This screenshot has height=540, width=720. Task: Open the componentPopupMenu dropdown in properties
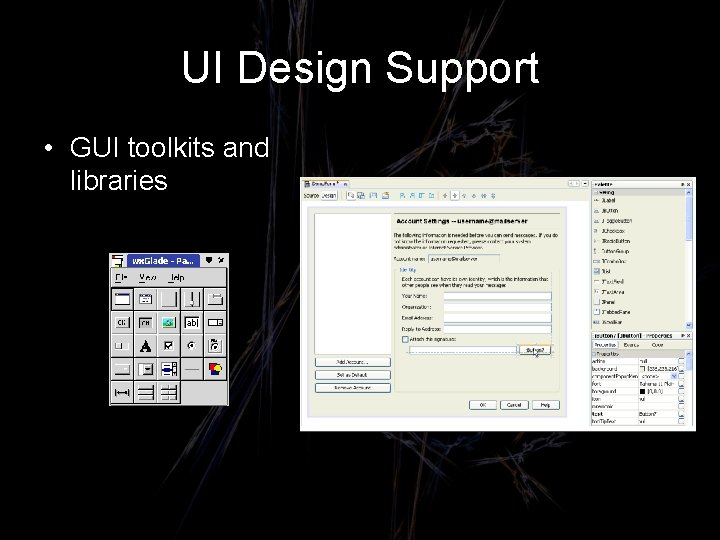pyautogui.click(x=674, y=376)
